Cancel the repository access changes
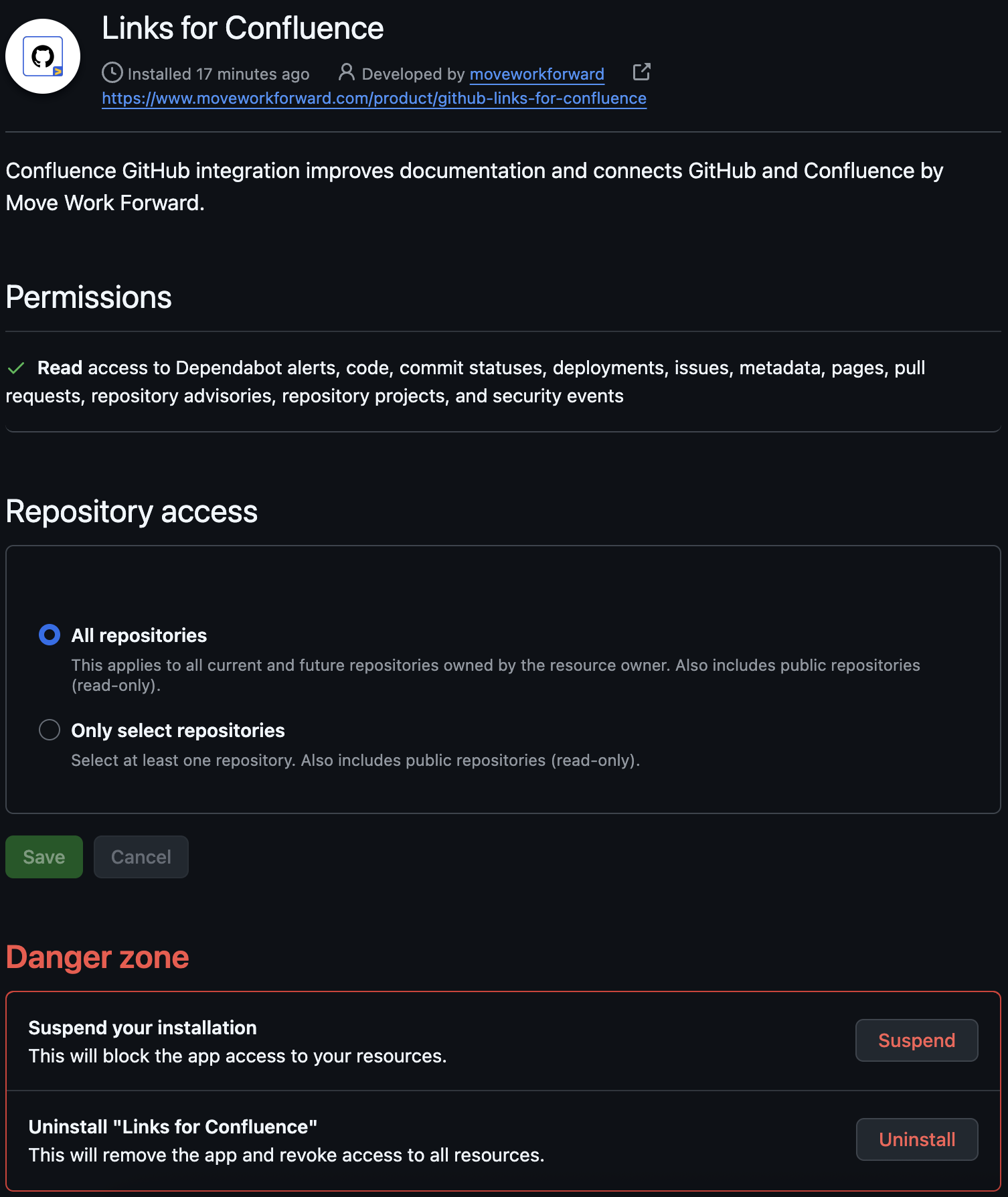Screen dimensions: 1008x1197 (141, 857)
